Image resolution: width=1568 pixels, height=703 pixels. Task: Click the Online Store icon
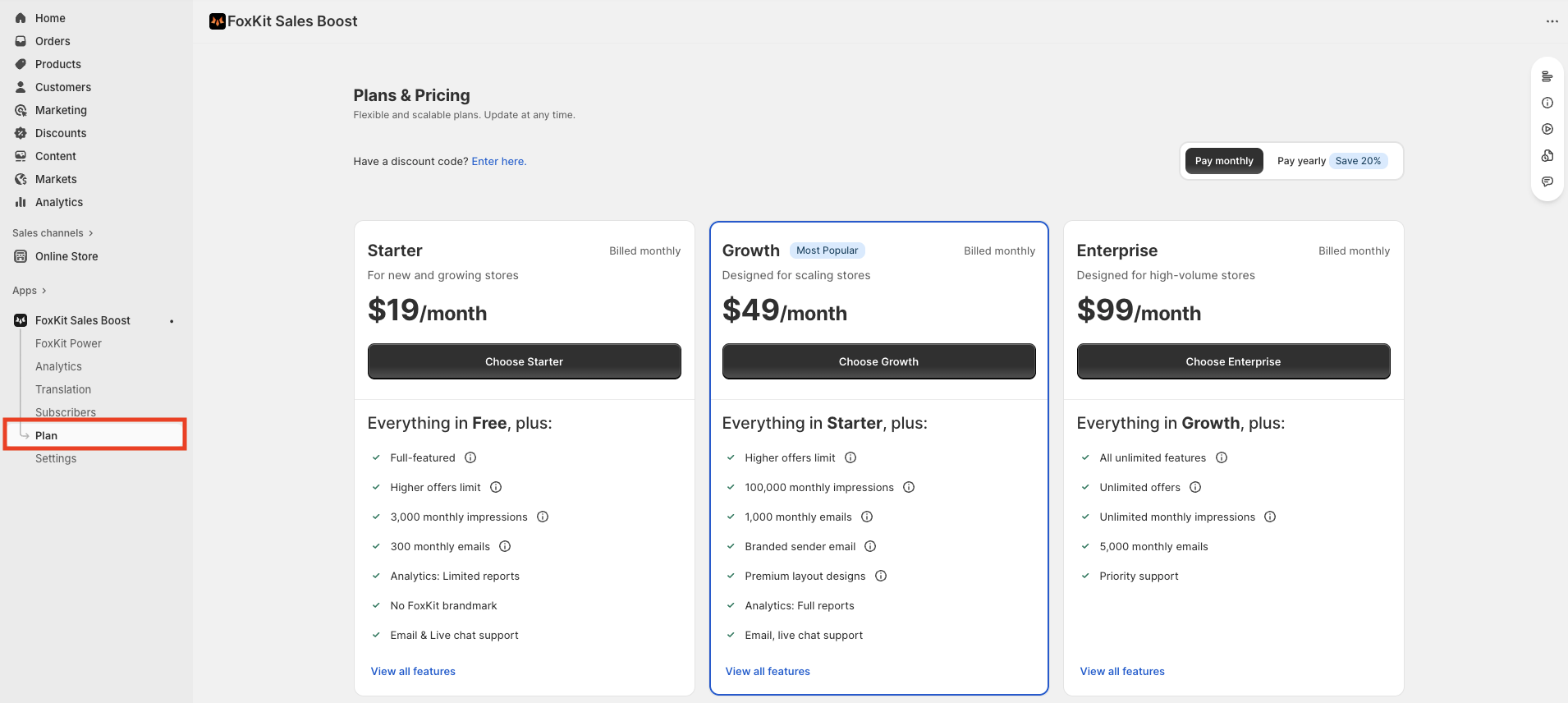point(21,256)
